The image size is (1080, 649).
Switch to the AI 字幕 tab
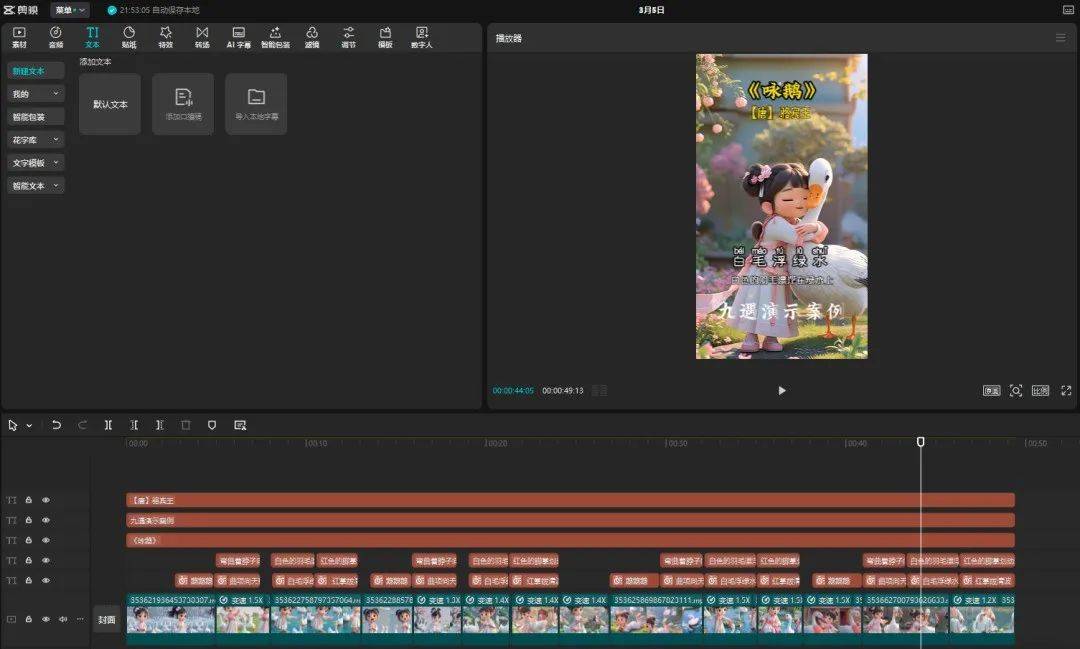(x=238, y=37)
